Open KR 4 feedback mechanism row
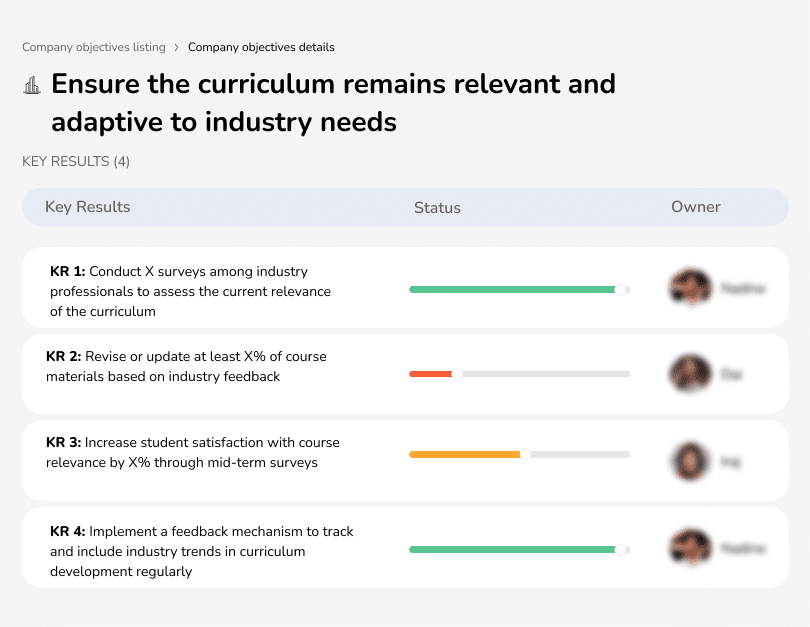 (201, 551)
